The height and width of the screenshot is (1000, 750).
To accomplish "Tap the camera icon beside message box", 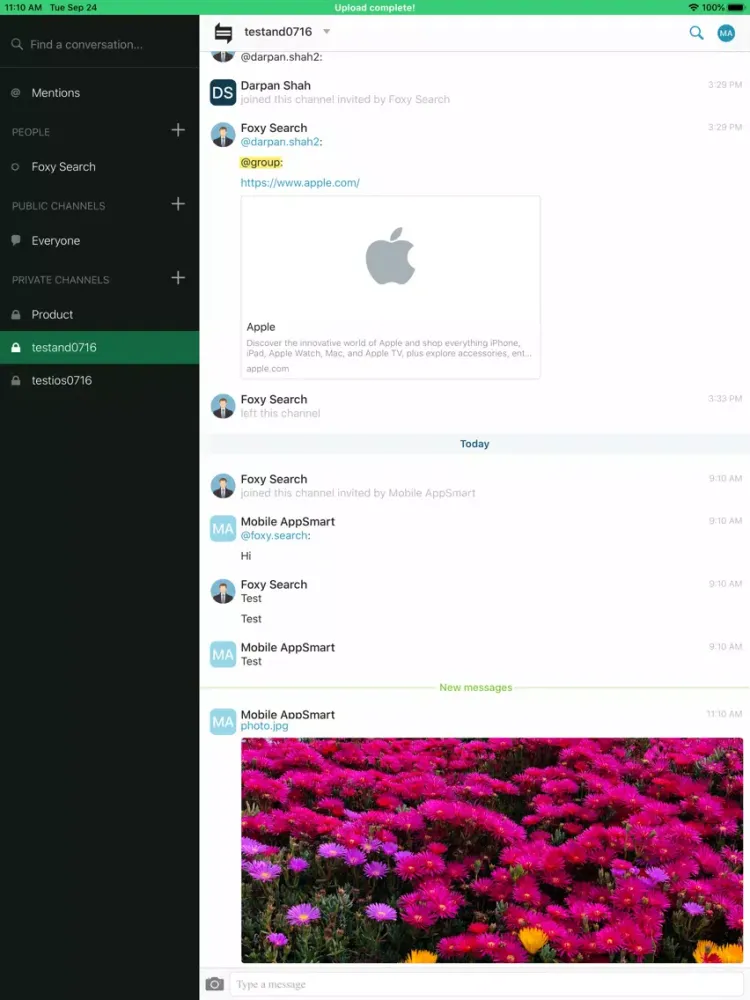I will [214, 984].
